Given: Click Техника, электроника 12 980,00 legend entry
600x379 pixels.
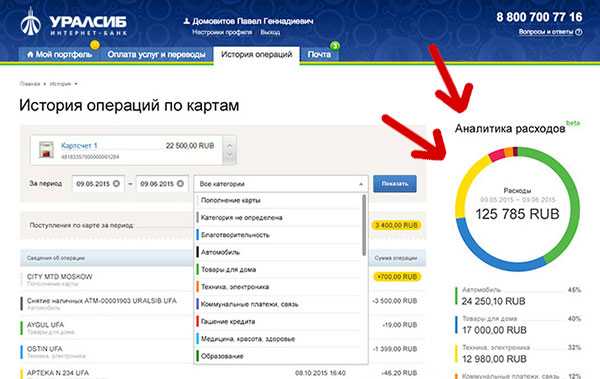Looking at the screenshot, I should pos(518,353).
